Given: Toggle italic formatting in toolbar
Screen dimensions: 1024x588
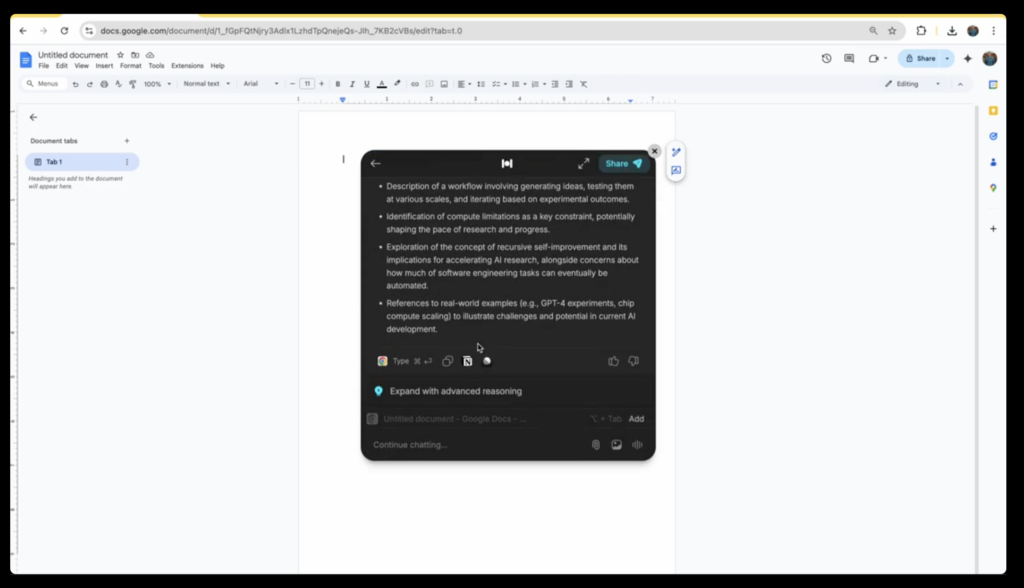Looking at the screenshot, I should (352, 84).
